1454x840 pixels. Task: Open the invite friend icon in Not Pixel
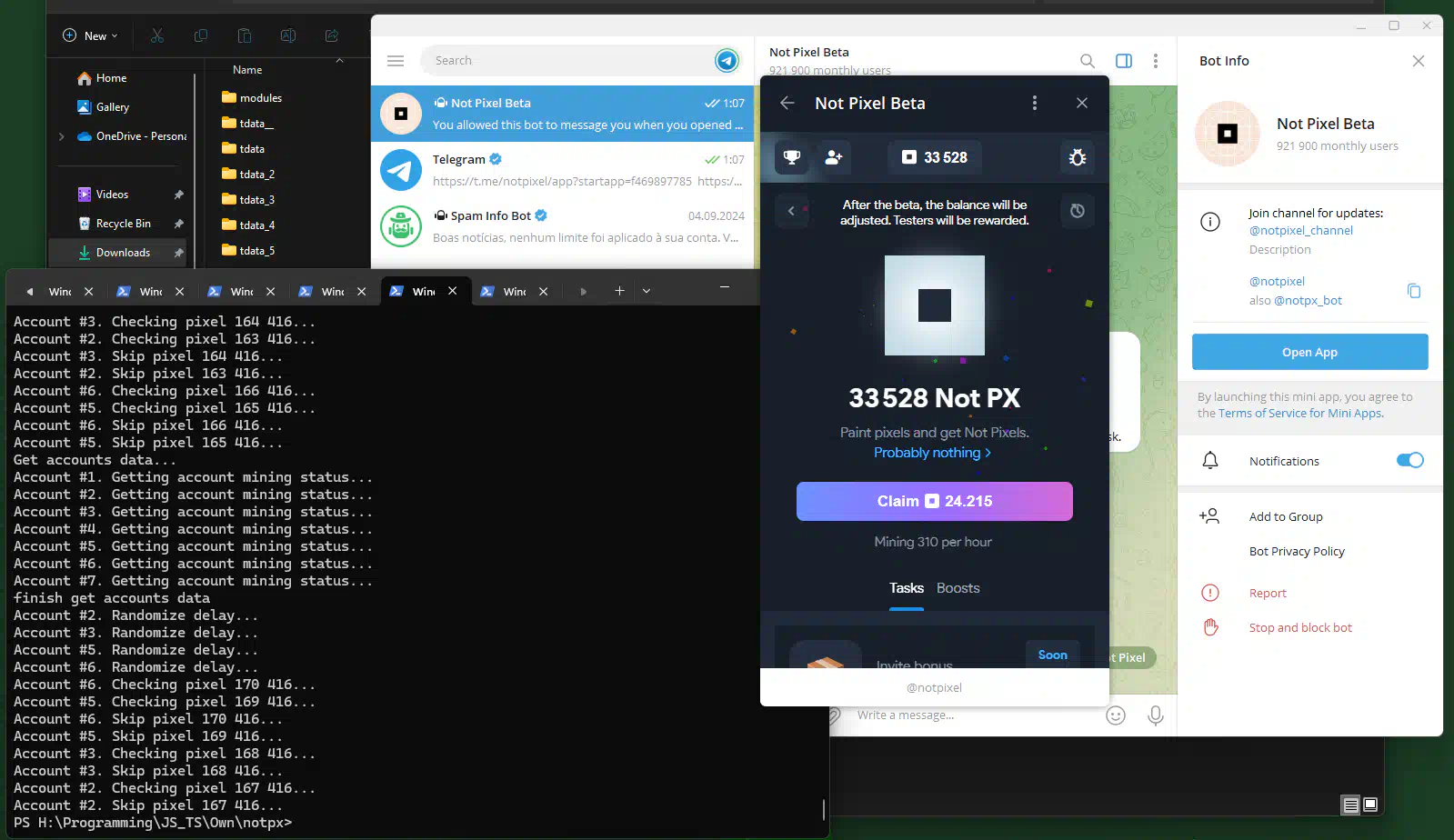833,157
